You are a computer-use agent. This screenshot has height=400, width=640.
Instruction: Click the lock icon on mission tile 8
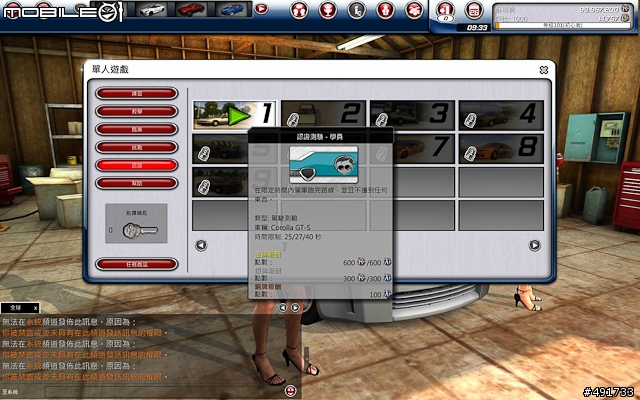pyautogui.click(x=470, y=153)
